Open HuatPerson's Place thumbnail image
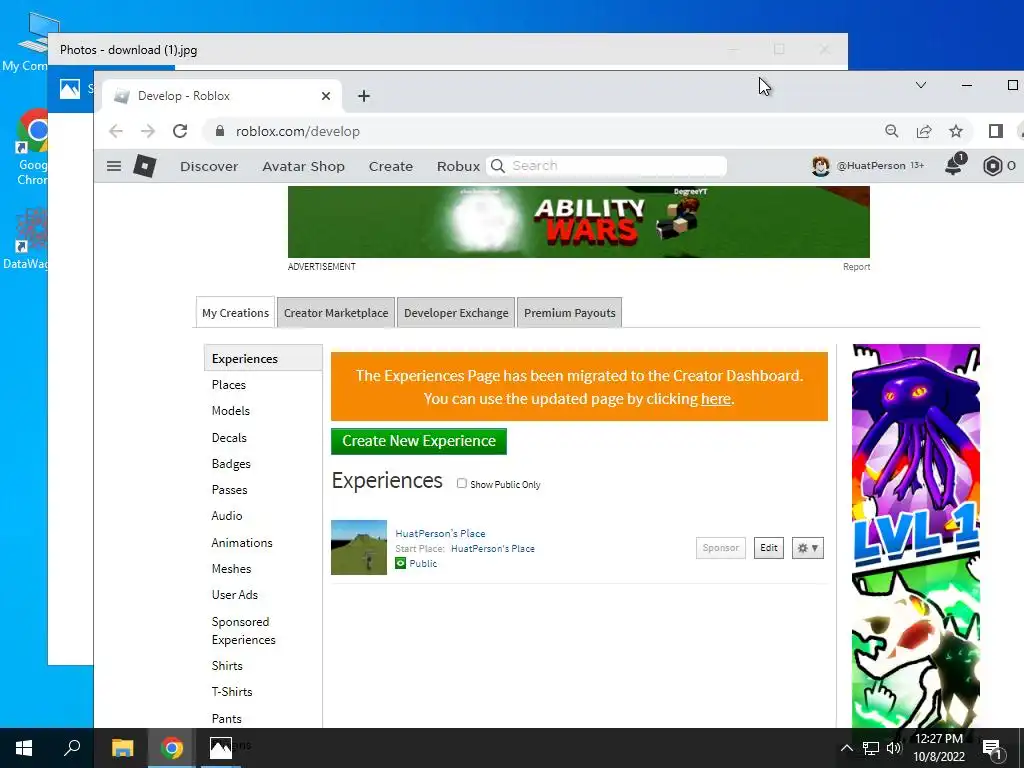The width and height of the screenshot is (1024, 768). 359,547
